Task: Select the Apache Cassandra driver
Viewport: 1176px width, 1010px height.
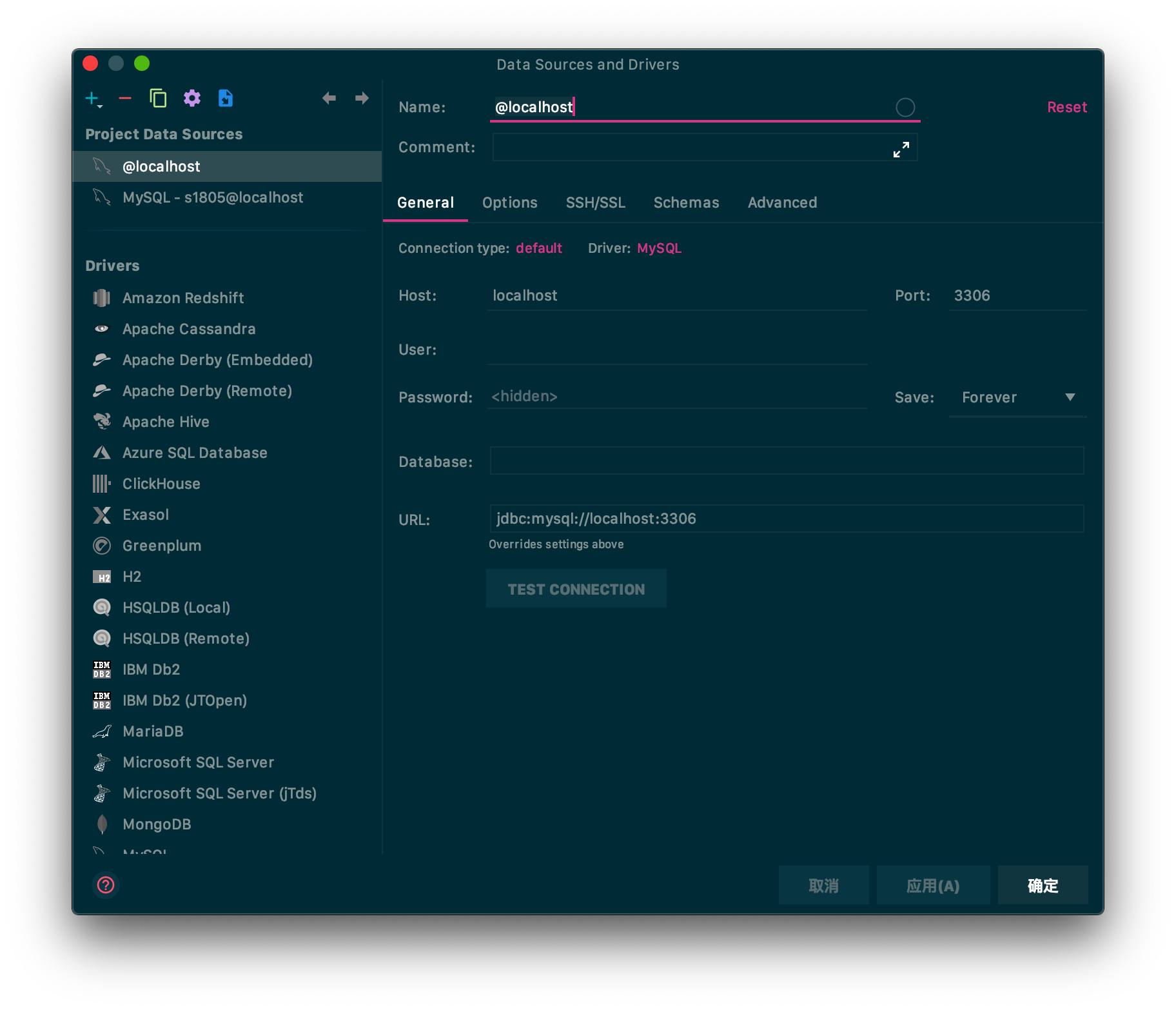Action: tap(227, 329)
